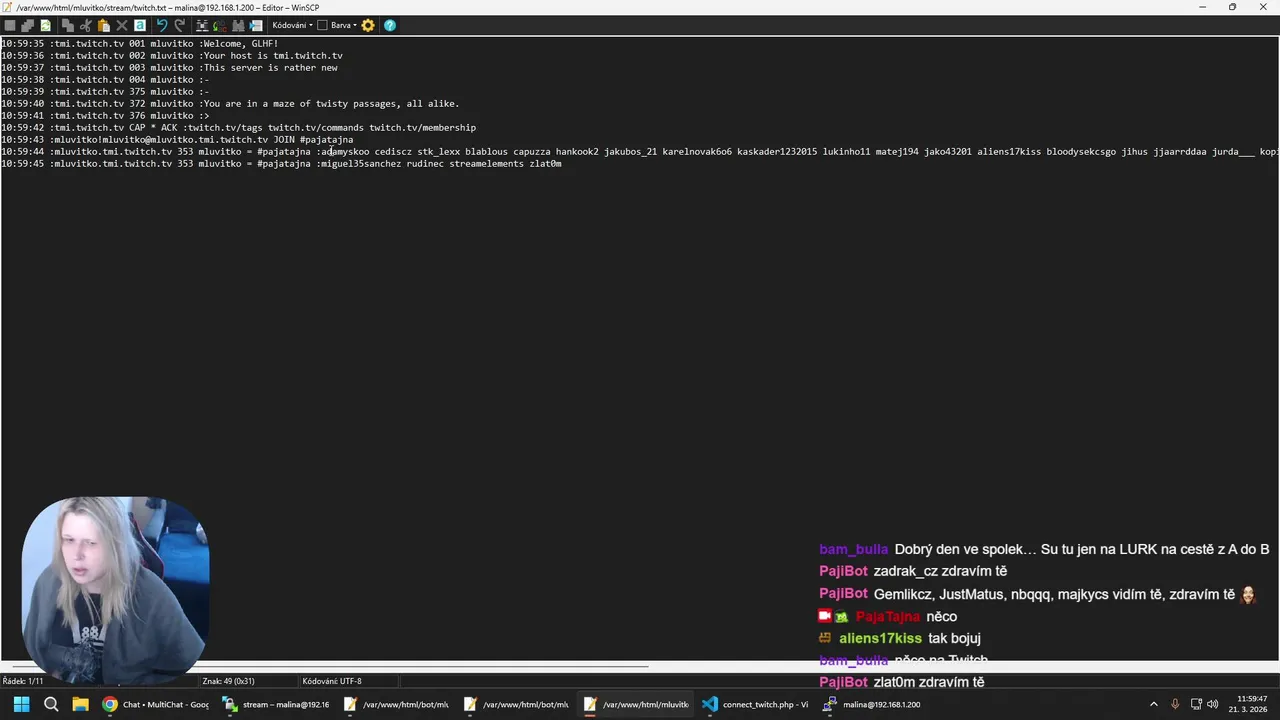The image size is (1280, 720).
Task: Click the color box next to Barva
Action: coord(323,25)
